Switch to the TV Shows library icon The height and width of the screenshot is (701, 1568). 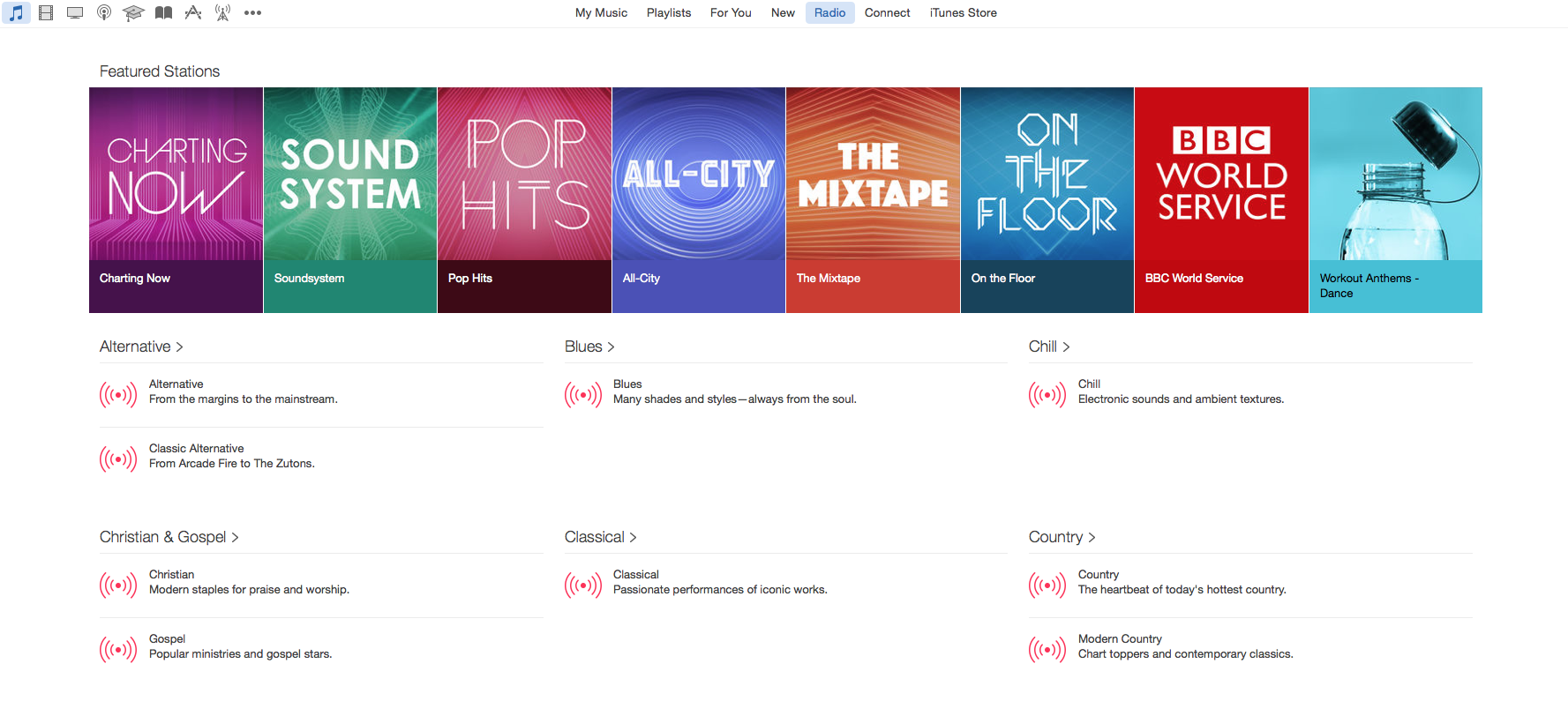pyautogui.click(x=75, y=13)
